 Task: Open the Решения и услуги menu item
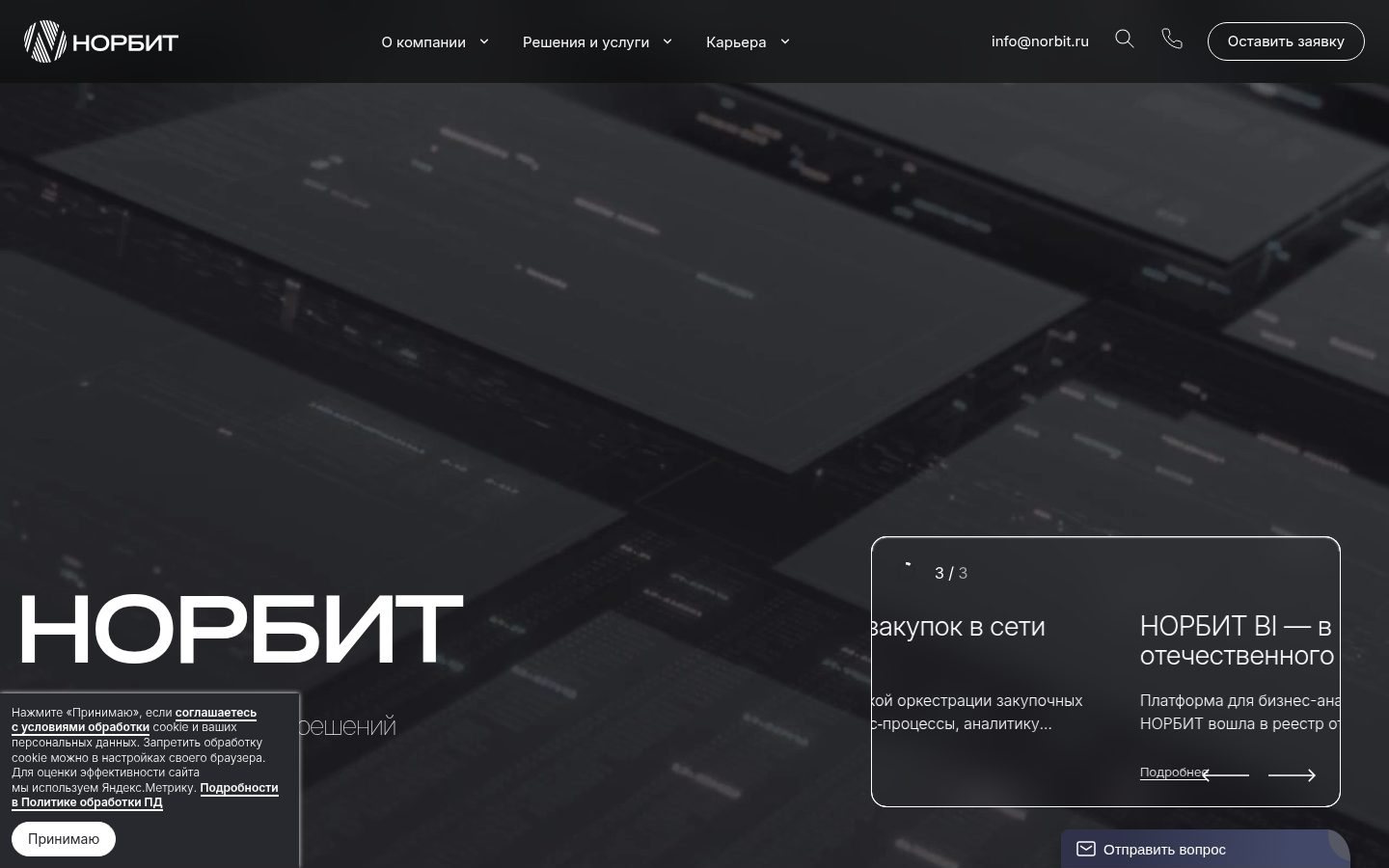click(x=586, y=41)
